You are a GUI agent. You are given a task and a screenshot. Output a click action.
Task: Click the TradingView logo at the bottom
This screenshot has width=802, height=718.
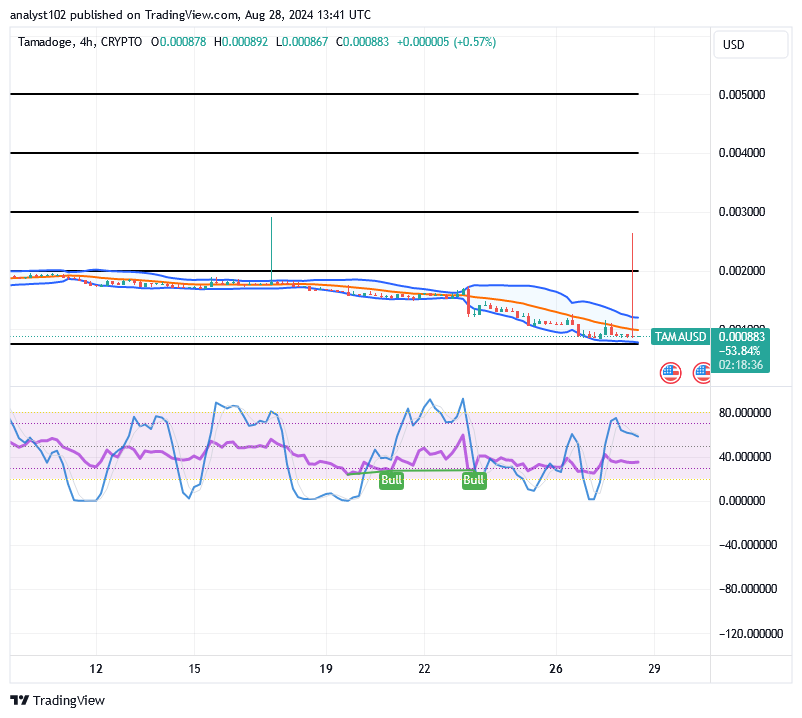point(57,700)
